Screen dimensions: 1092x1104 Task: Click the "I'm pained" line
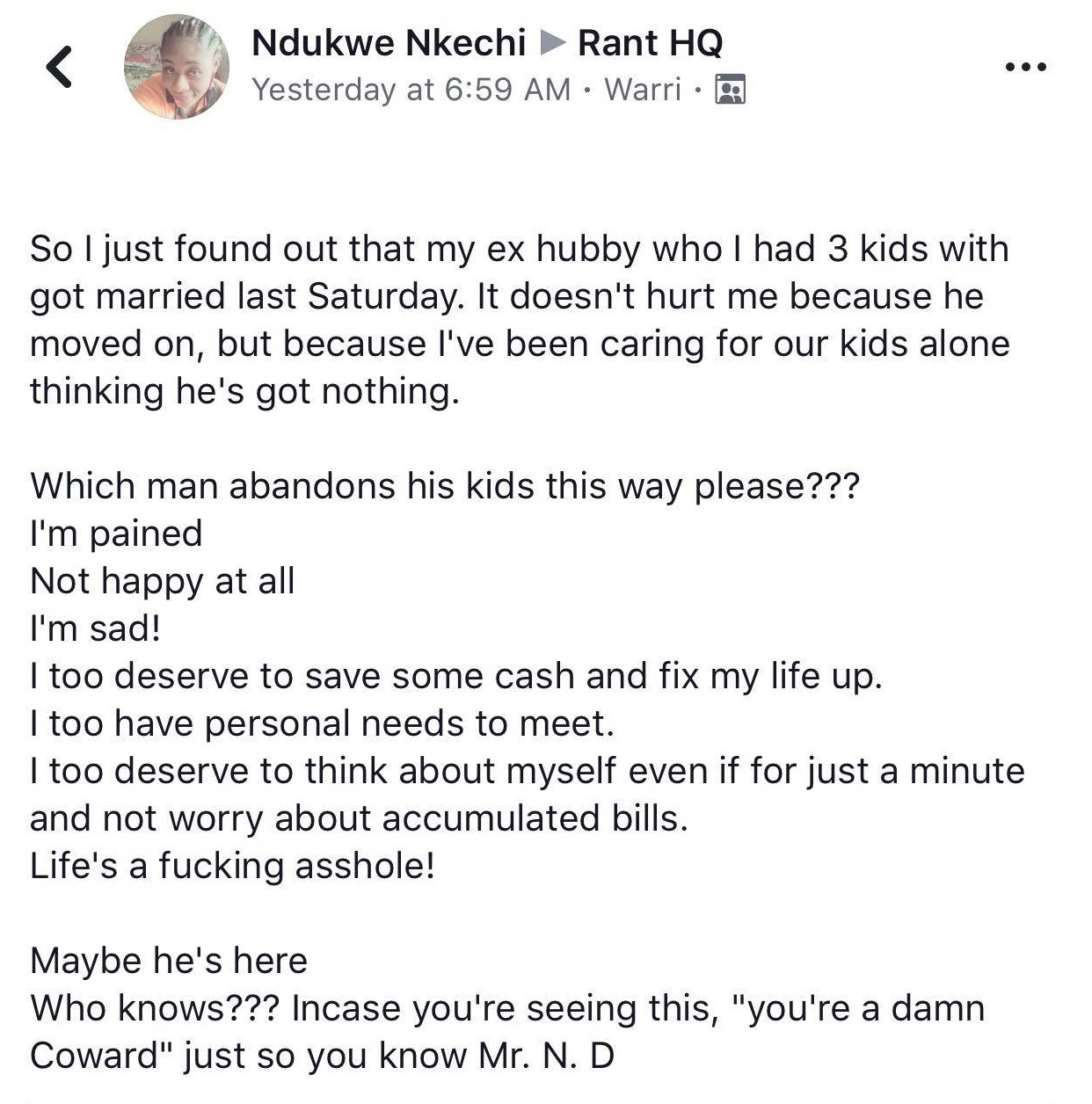pos(116,534)
